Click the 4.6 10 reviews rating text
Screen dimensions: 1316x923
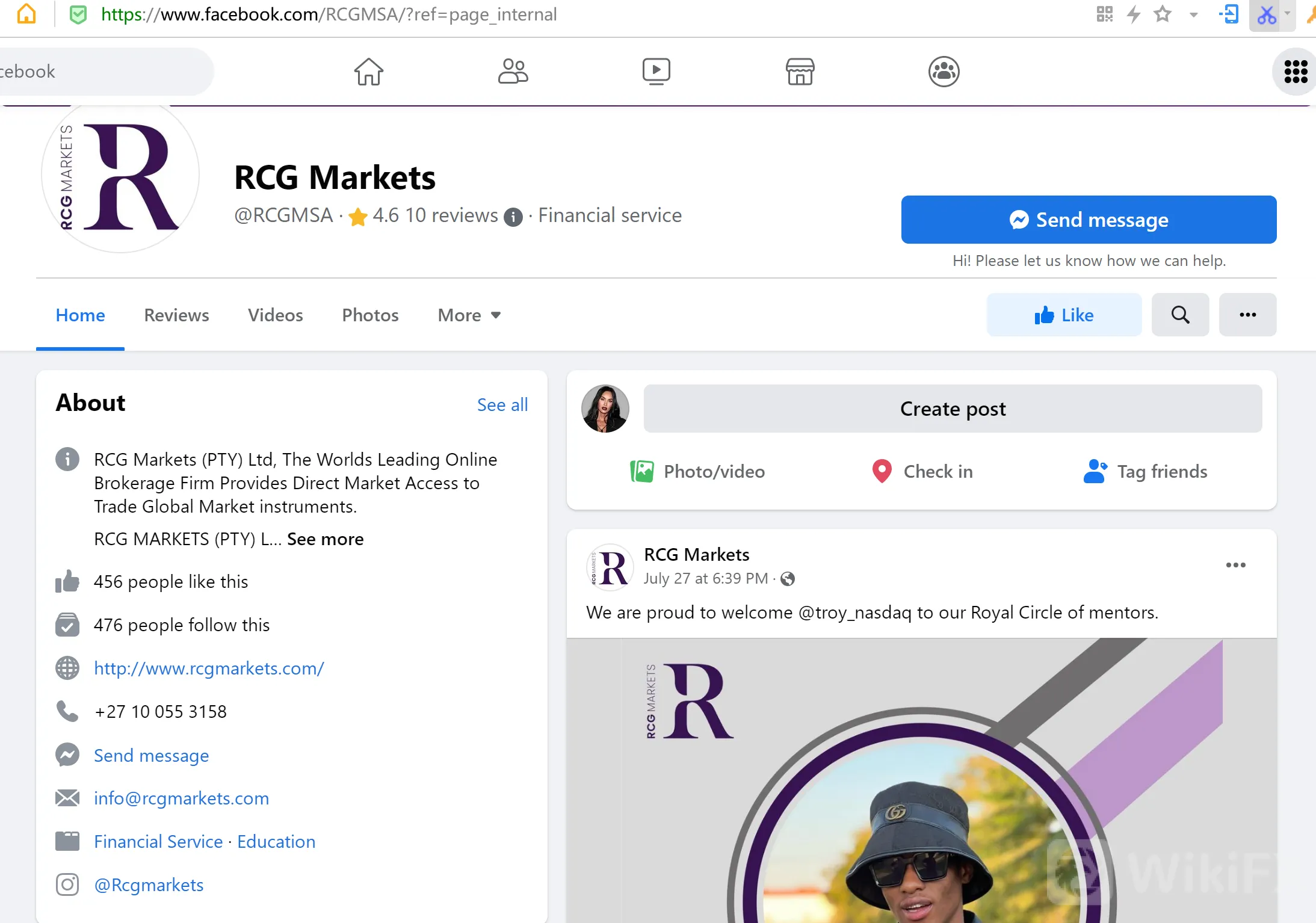(435, 215)
